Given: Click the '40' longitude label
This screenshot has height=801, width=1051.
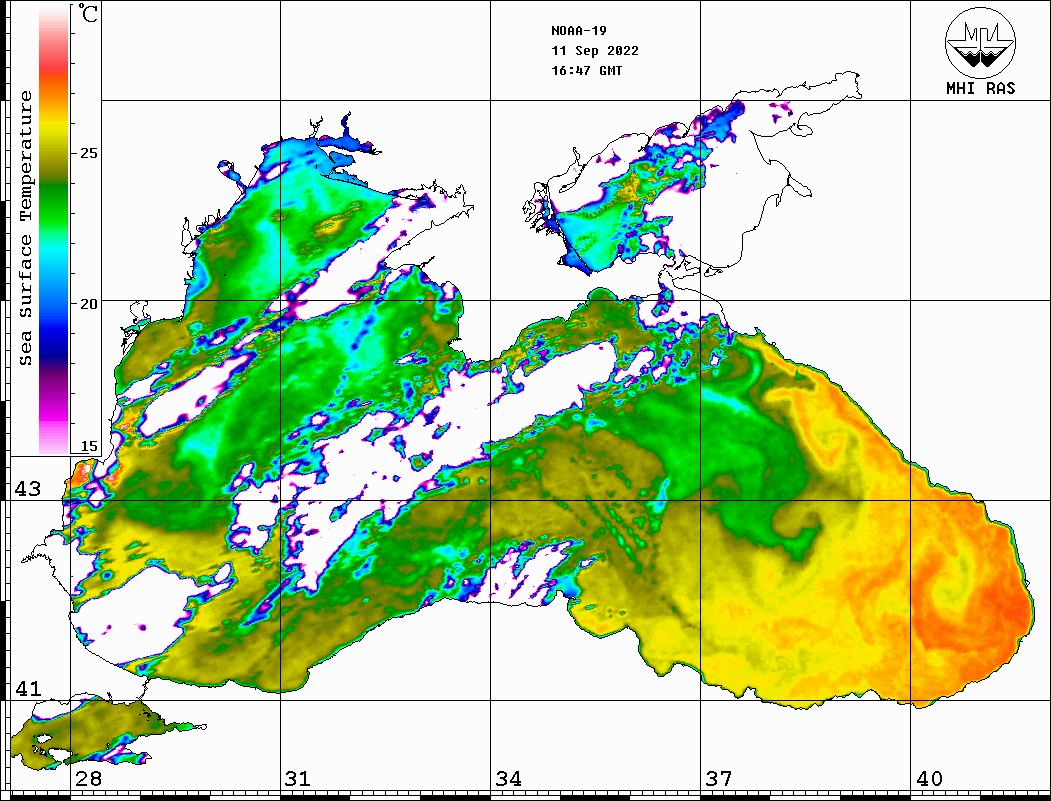Looking at the screenshot, I should click(929, 778).
